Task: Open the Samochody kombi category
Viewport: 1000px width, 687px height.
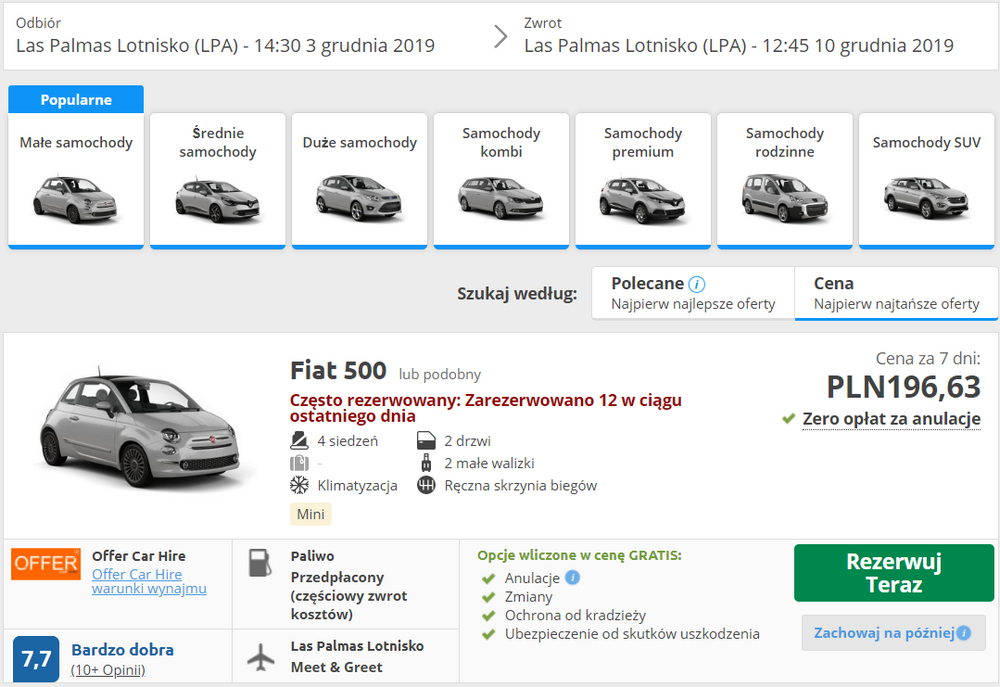Action: point(501,181)
